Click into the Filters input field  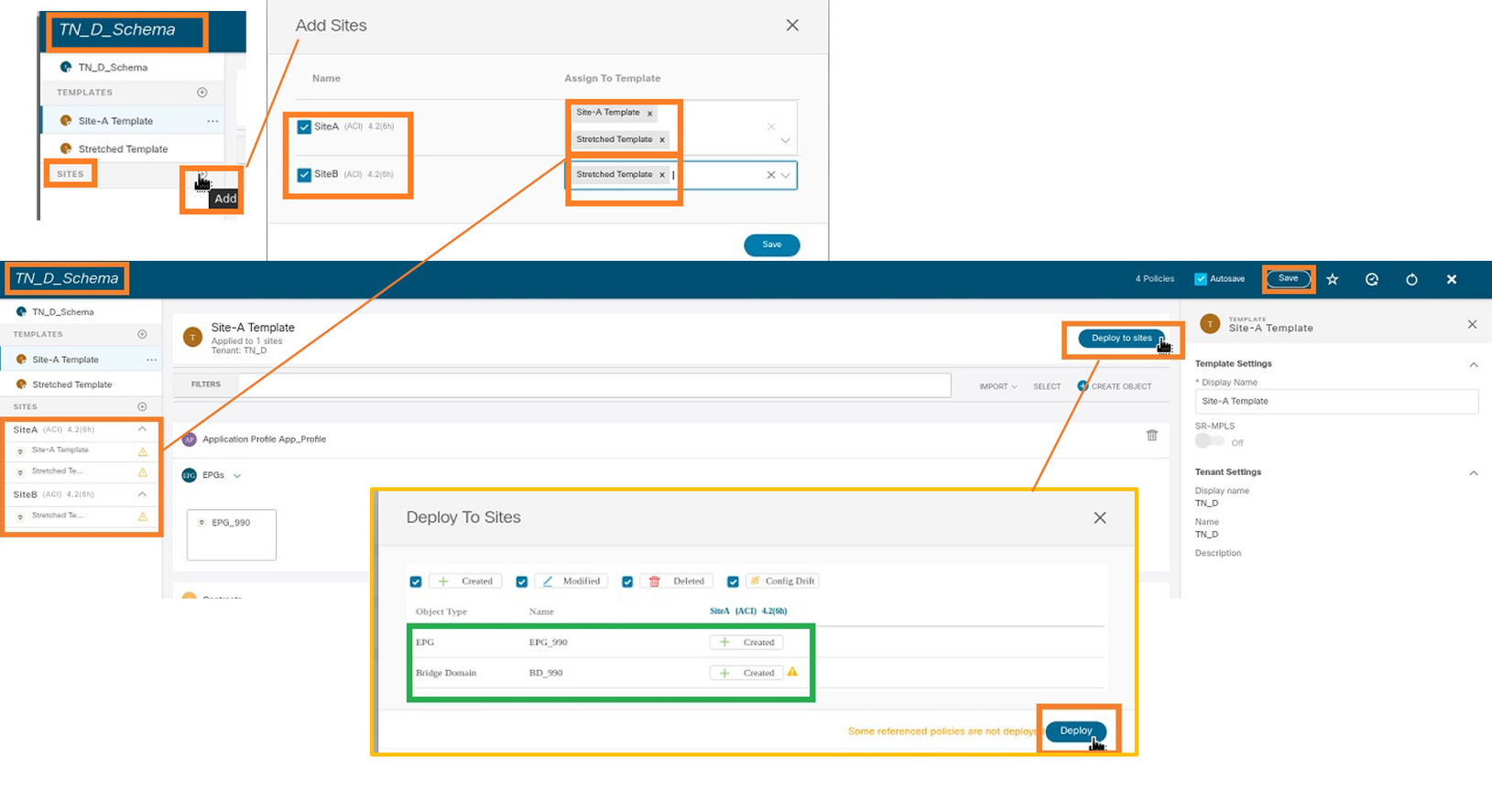pos(594,385)
